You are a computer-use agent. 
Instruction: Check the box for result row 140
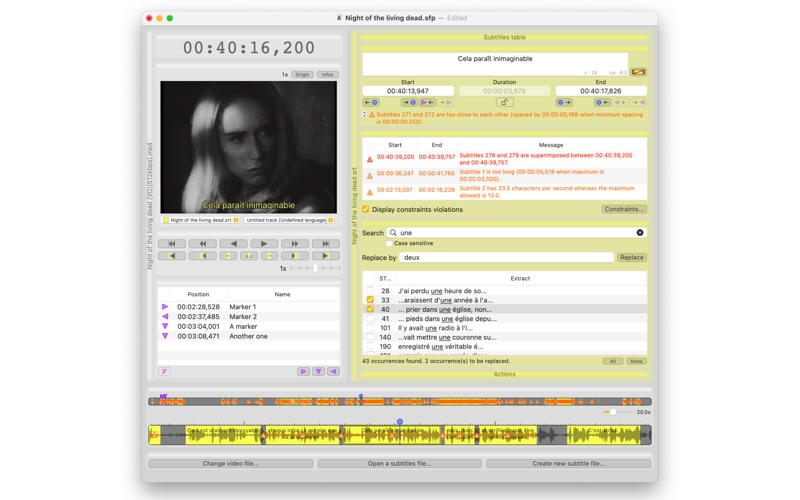pyautogui.click(x=370, y=337)
